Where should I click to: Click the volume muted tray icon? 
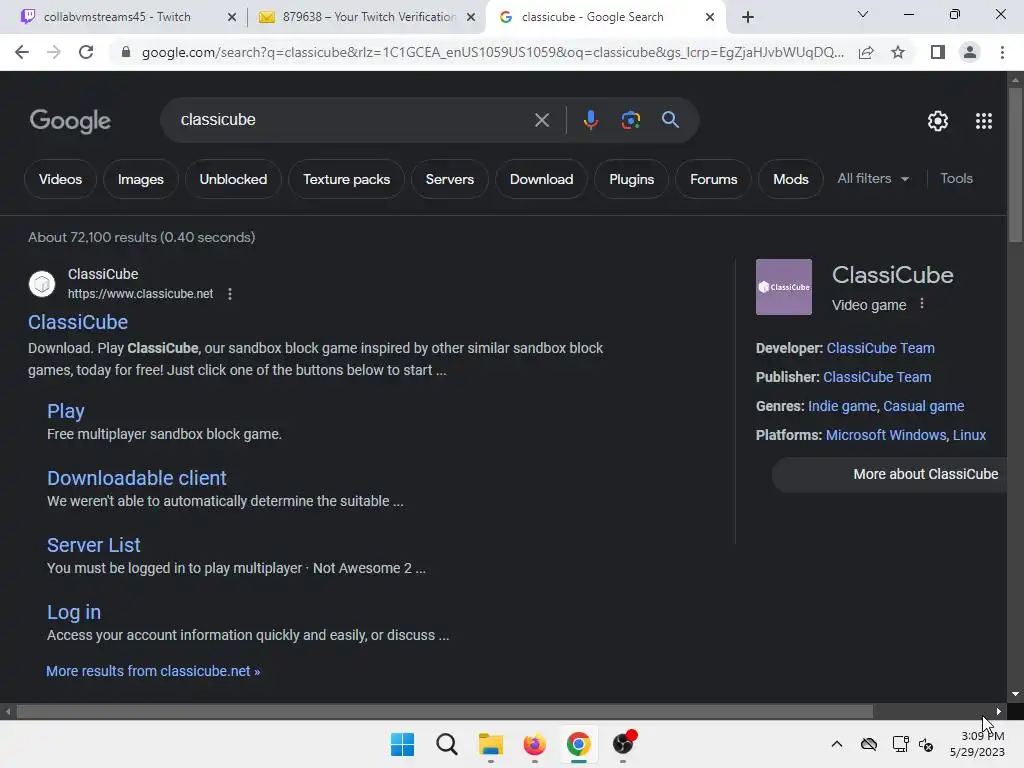(x=926, y=744)
